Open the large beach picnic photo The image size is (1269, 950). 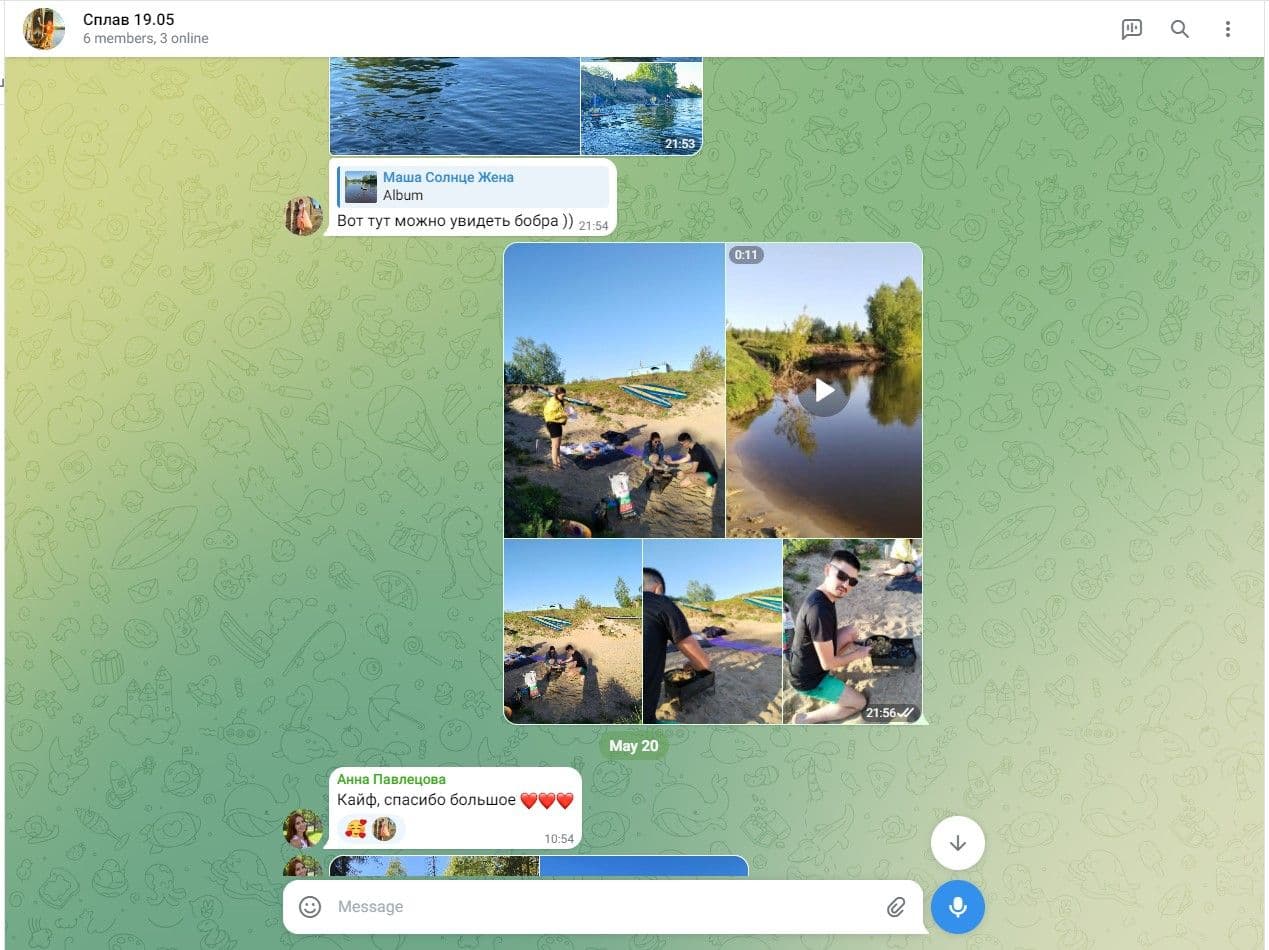614,390
